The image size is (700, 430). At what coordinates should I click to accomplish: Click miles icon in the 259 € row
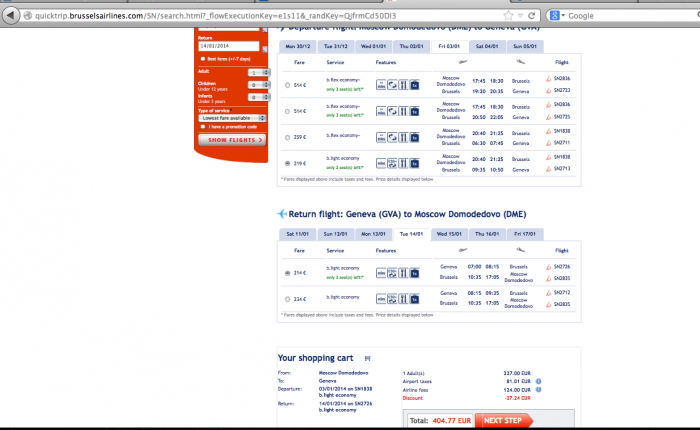pyautogui.click(x=381, y=137)
